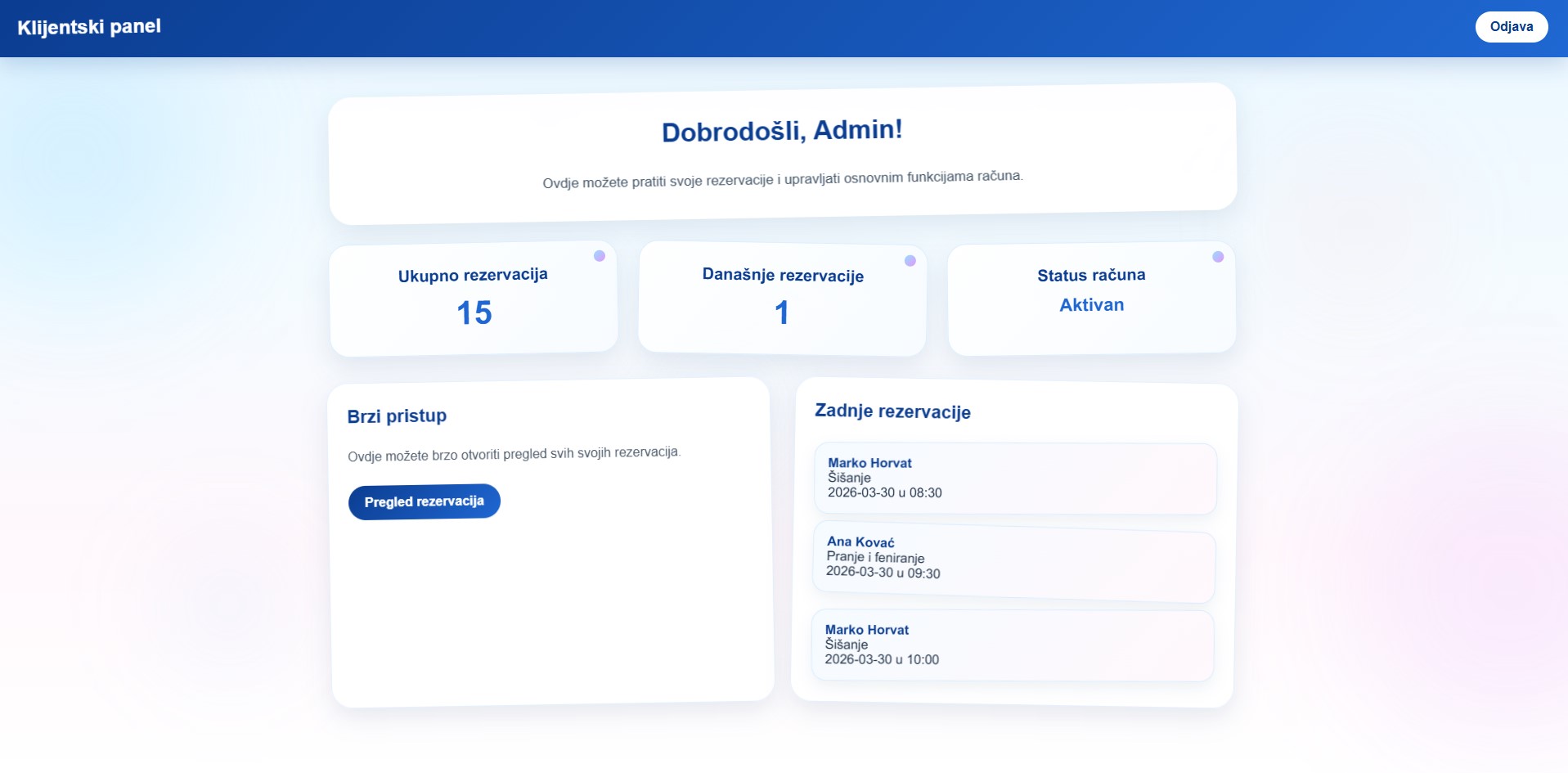This screenshot has width=1568, height=773.
Task: Open Marko Horvat reservation at 08:30
Action: tap(1015, 479)
